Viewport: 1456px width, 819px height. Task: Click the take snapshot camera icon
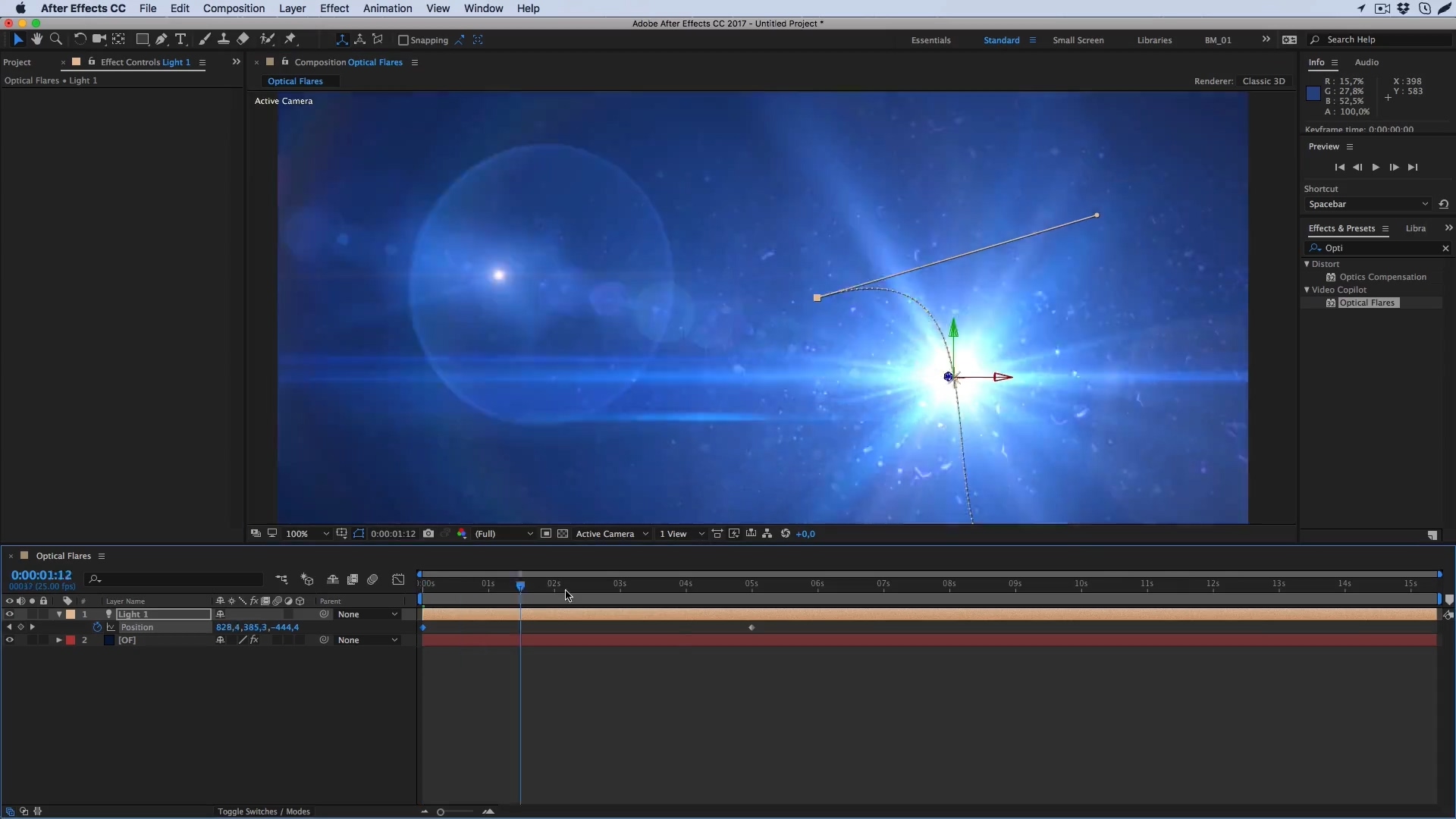point(428,534)
